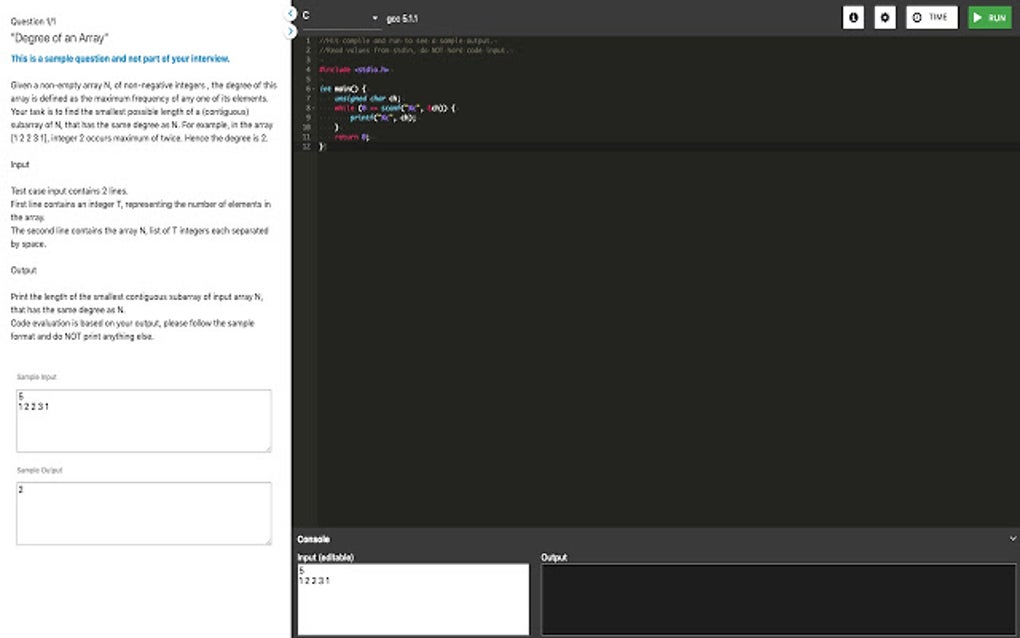
Task: Open the Time timer button
Action: tap(931, 18)
